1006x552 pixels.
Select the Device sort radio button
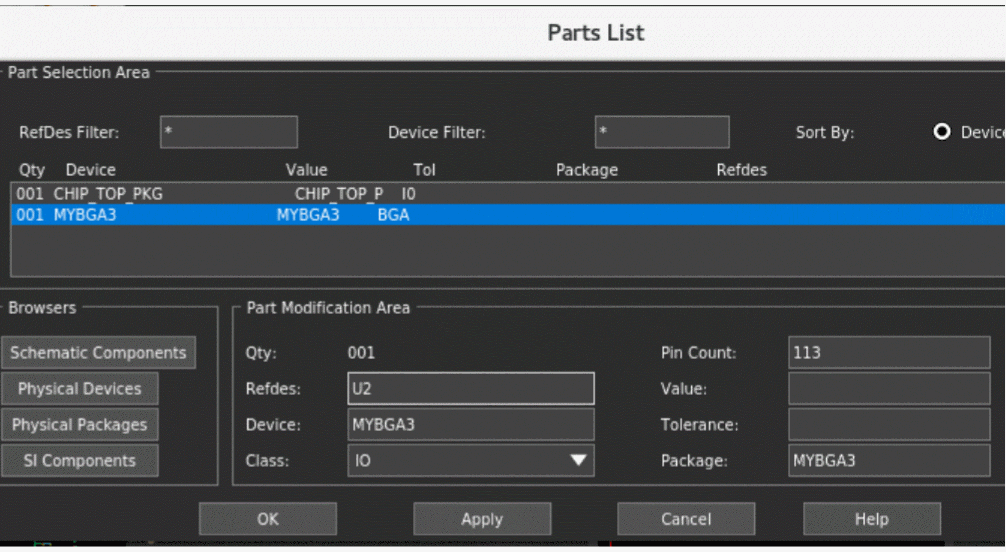[x=942, y=133]
